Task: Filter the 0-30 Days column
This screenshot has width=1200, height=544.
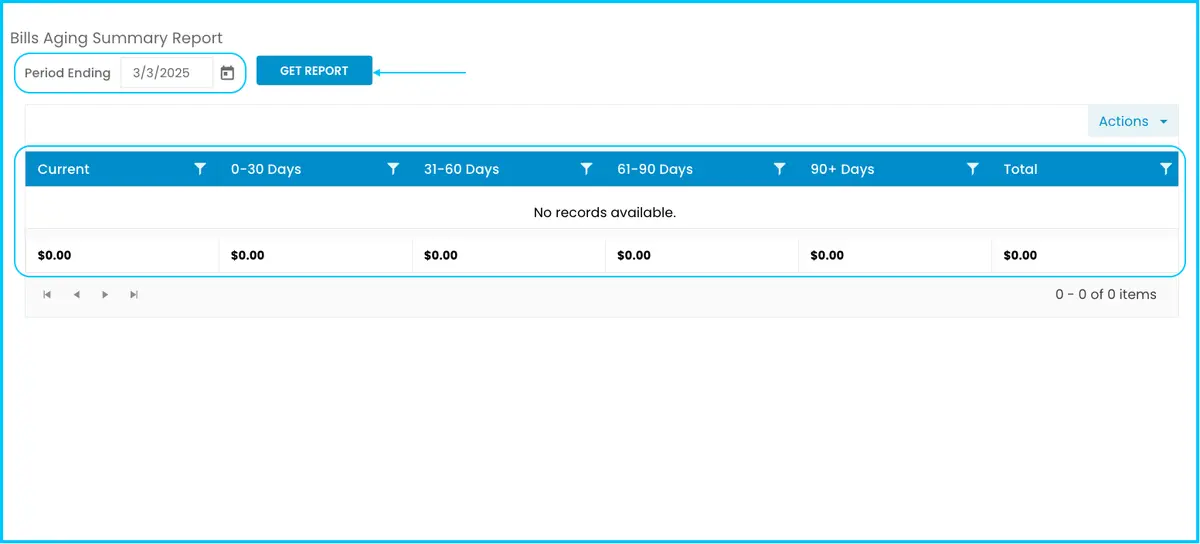Action: pos(393,169)
